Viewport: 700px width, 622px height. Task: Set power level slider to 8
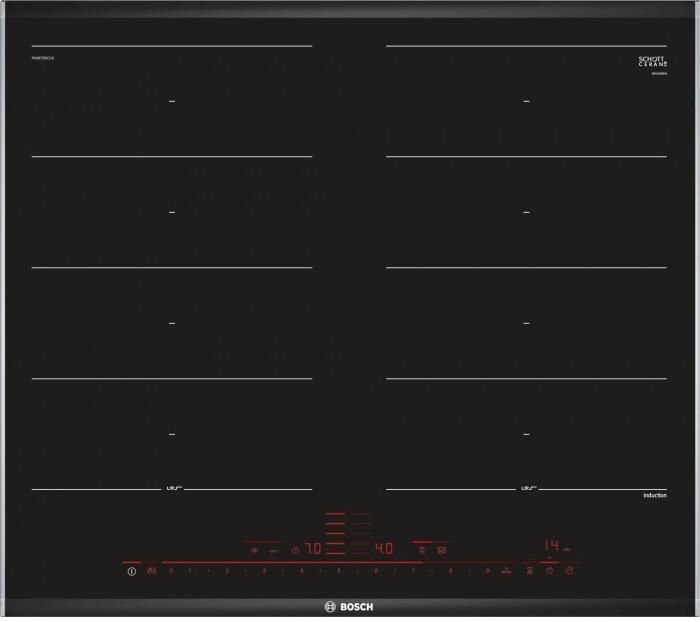pyautogui.click(x=450, y=571)
